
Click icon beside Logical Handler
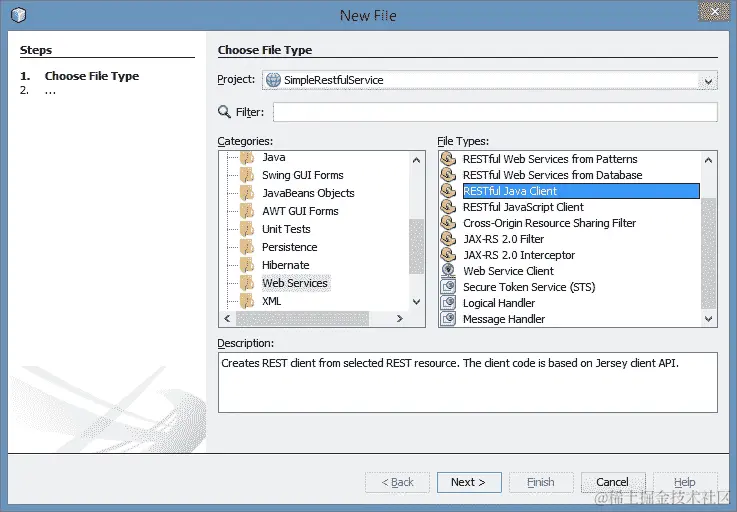(448, 303)
